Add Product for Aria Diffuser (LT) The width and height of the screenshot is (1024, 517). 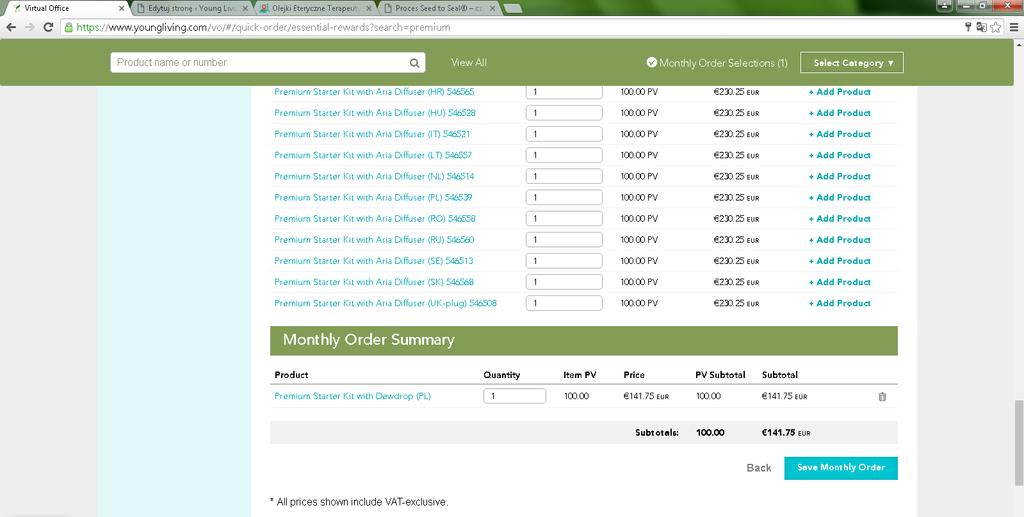coord(840,155)
